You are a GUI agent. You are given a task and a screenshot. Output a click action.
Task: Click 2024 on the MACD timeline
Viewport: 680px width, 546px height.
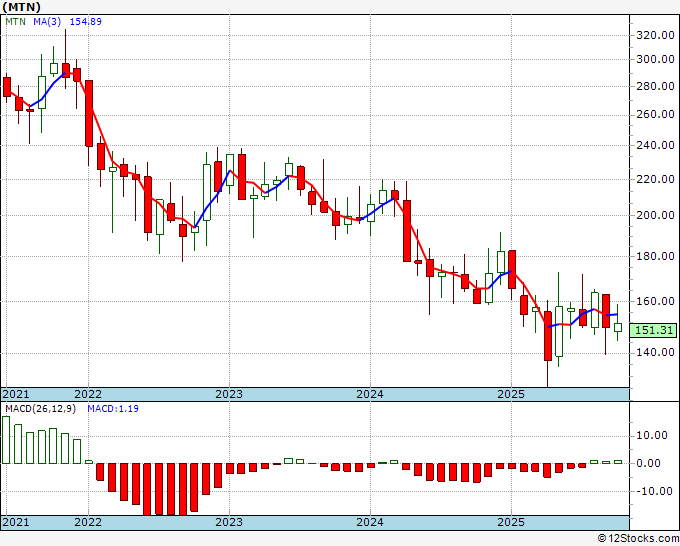pyautogui.click(x=370, y=522)
